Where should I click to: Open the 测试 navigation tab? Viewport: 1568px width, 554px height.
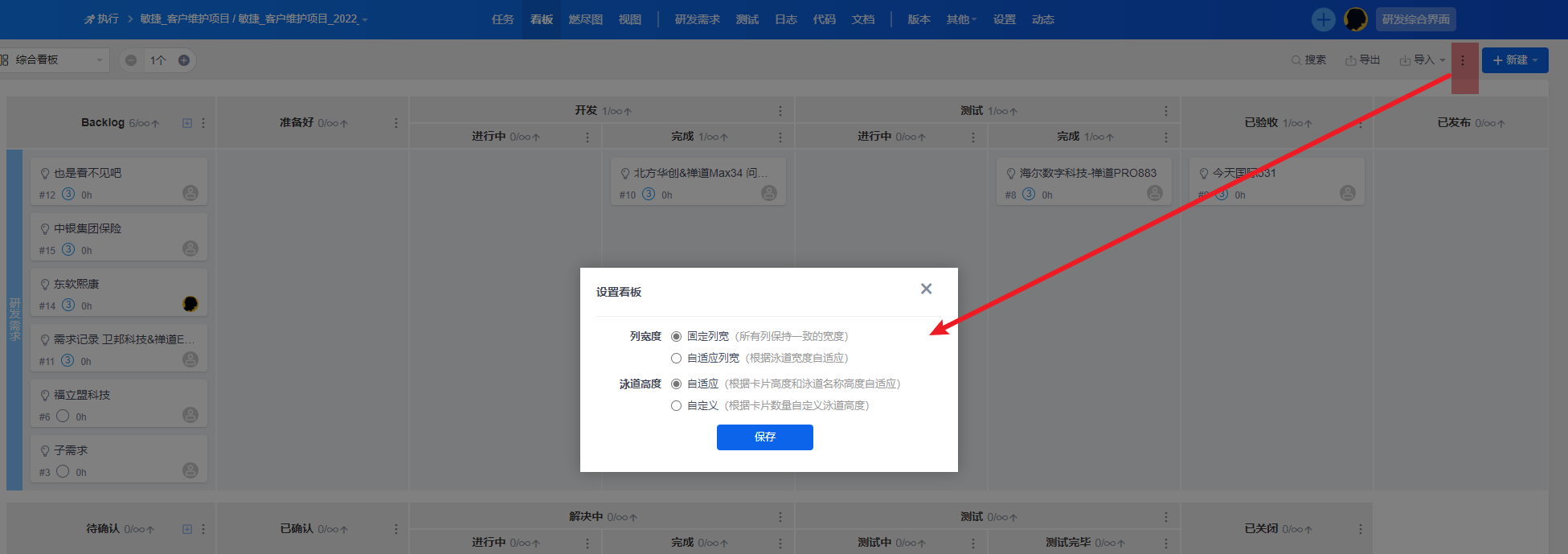747,19
